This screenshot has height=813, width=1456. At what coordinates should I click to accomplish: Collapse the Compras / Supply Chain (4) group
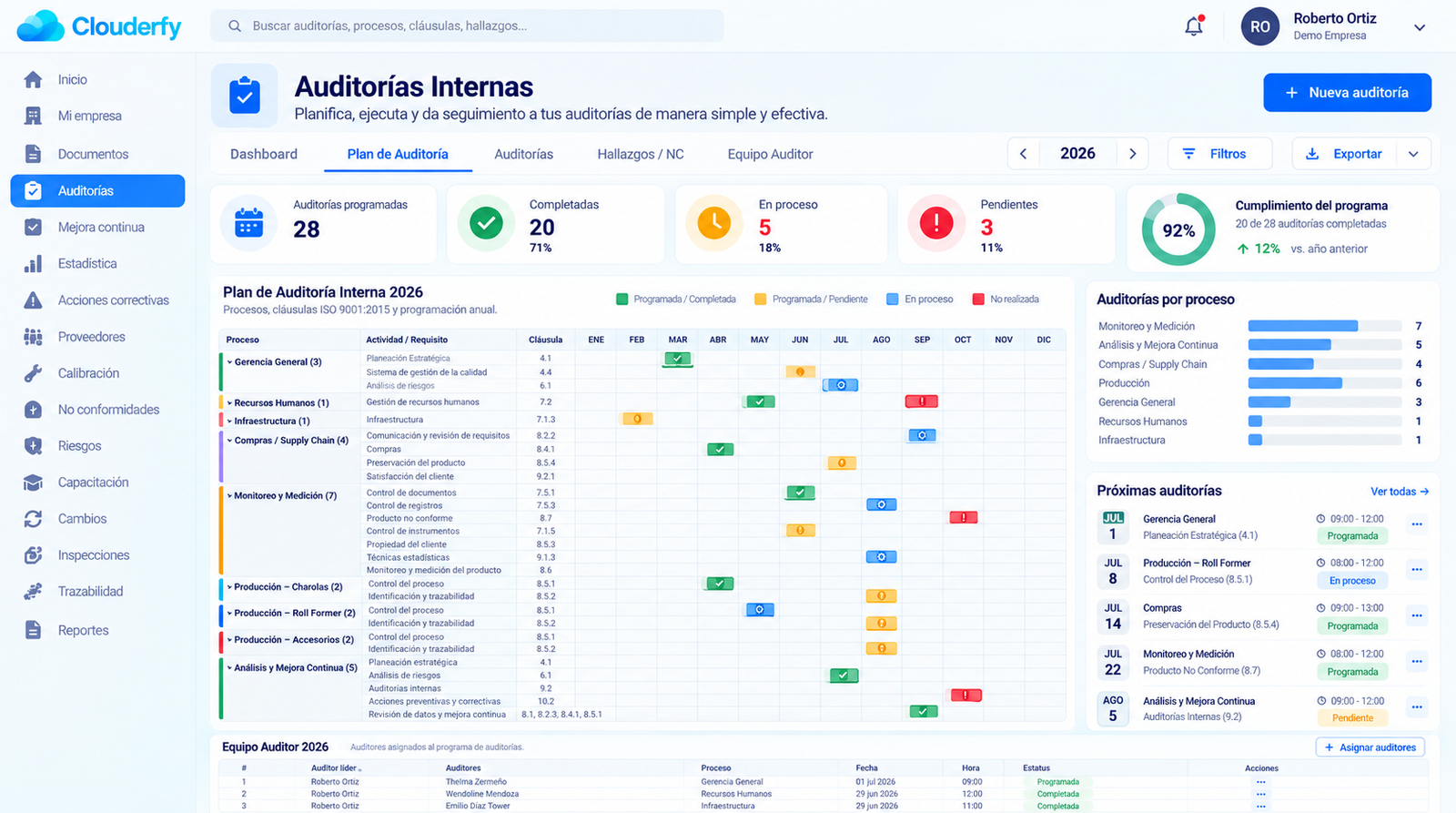point(229,440)
